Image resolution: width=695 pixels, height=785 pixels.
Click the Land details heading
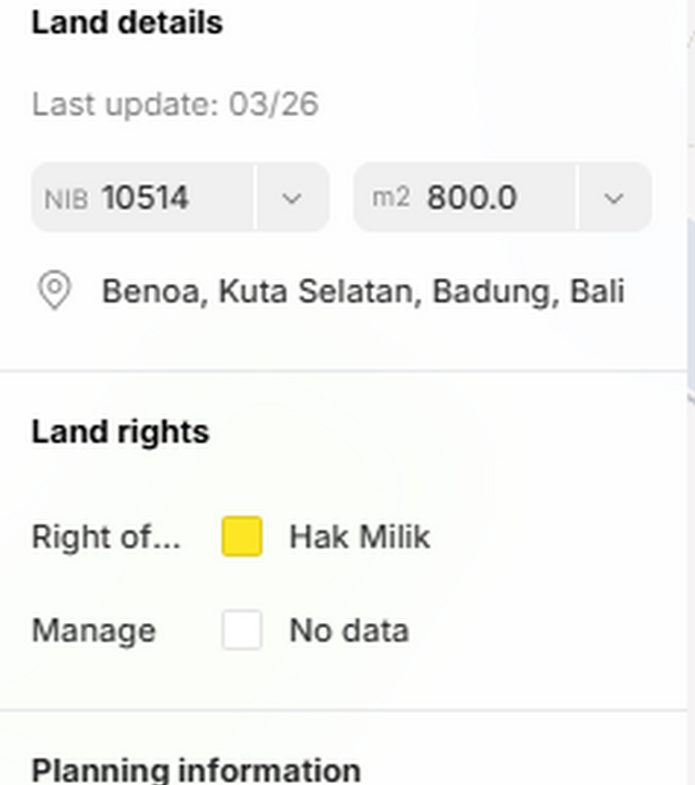[127, 23]
